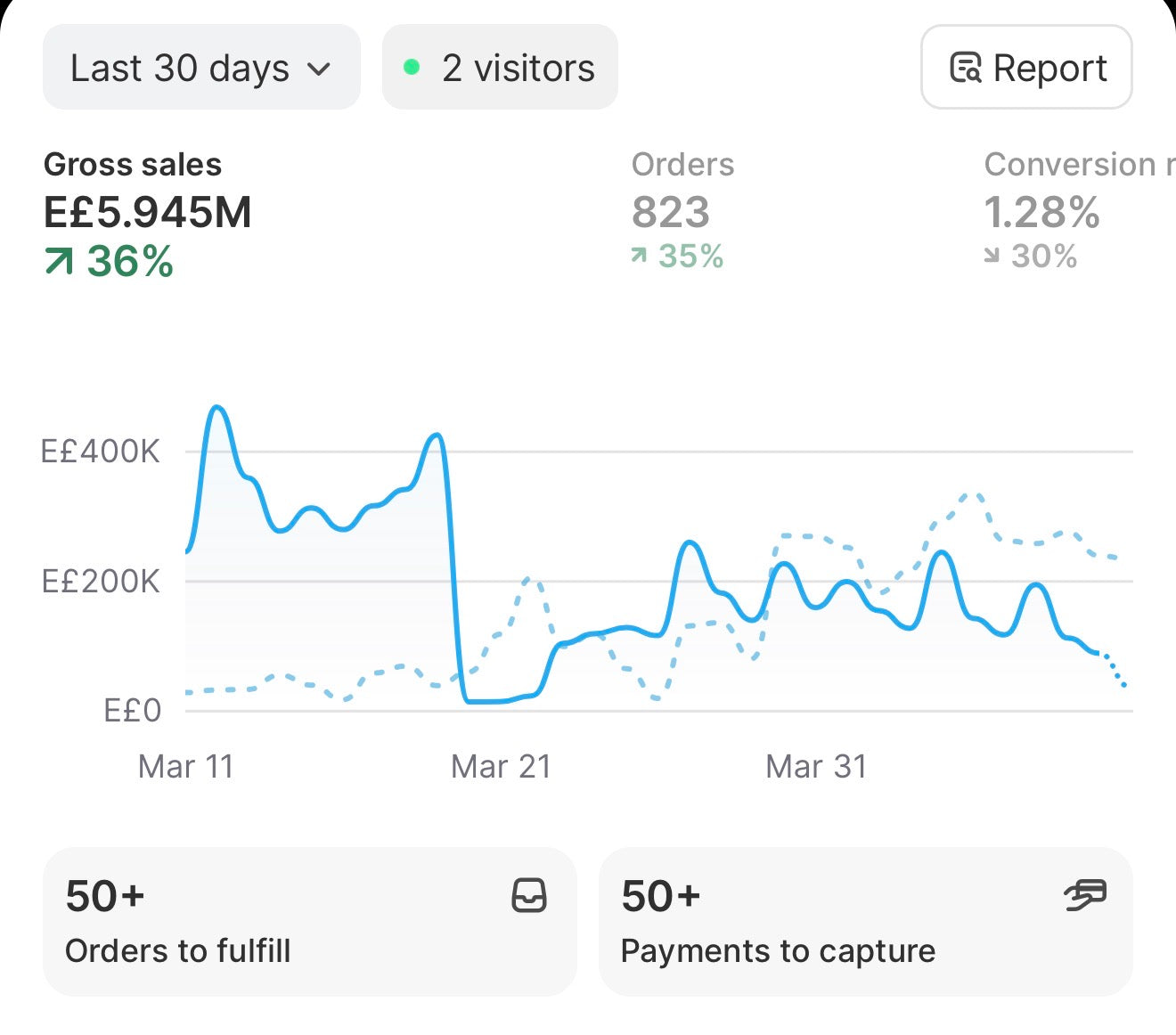
Task: Select the Orders metric tab
Action: [683, 210]
